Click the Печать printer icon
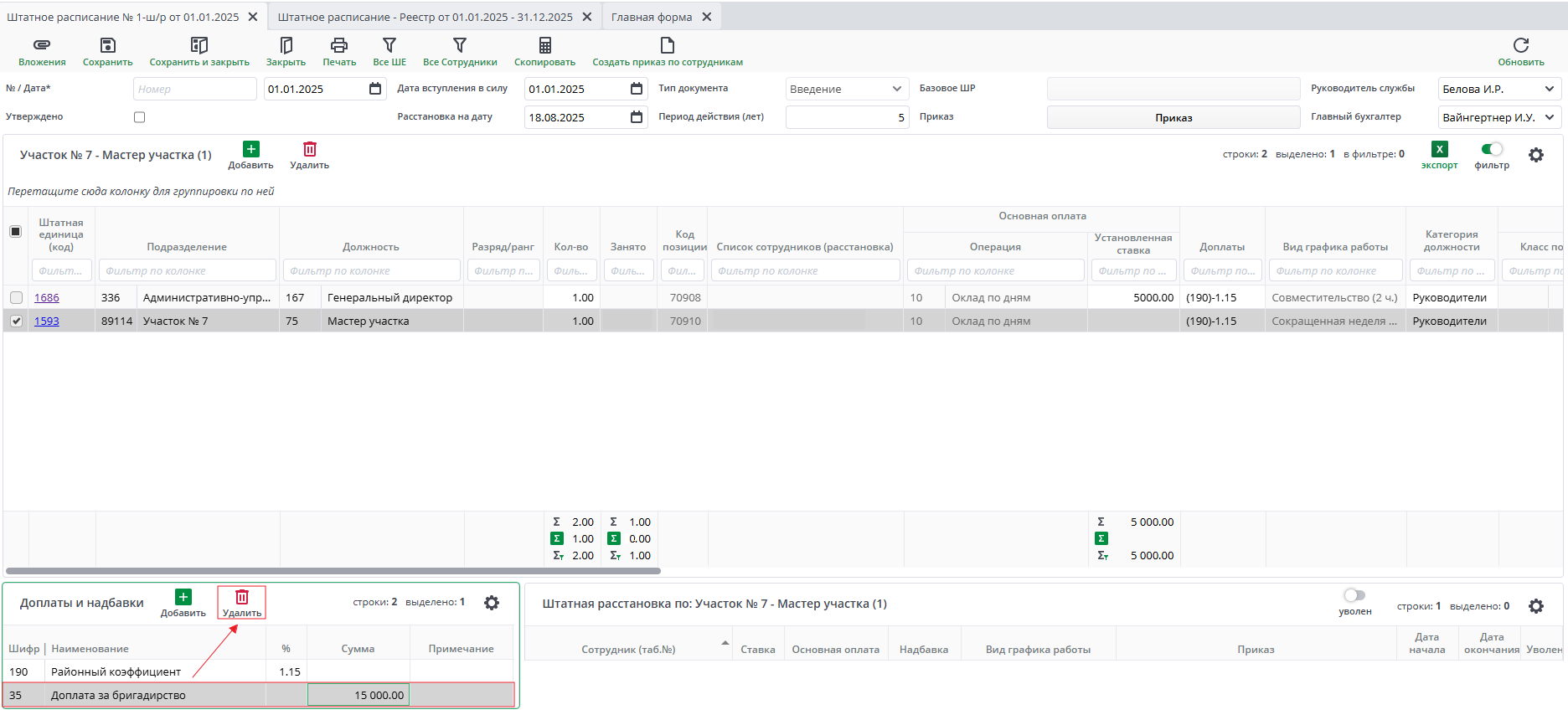This screenshot has width=1568, height=720. [339, 45]
